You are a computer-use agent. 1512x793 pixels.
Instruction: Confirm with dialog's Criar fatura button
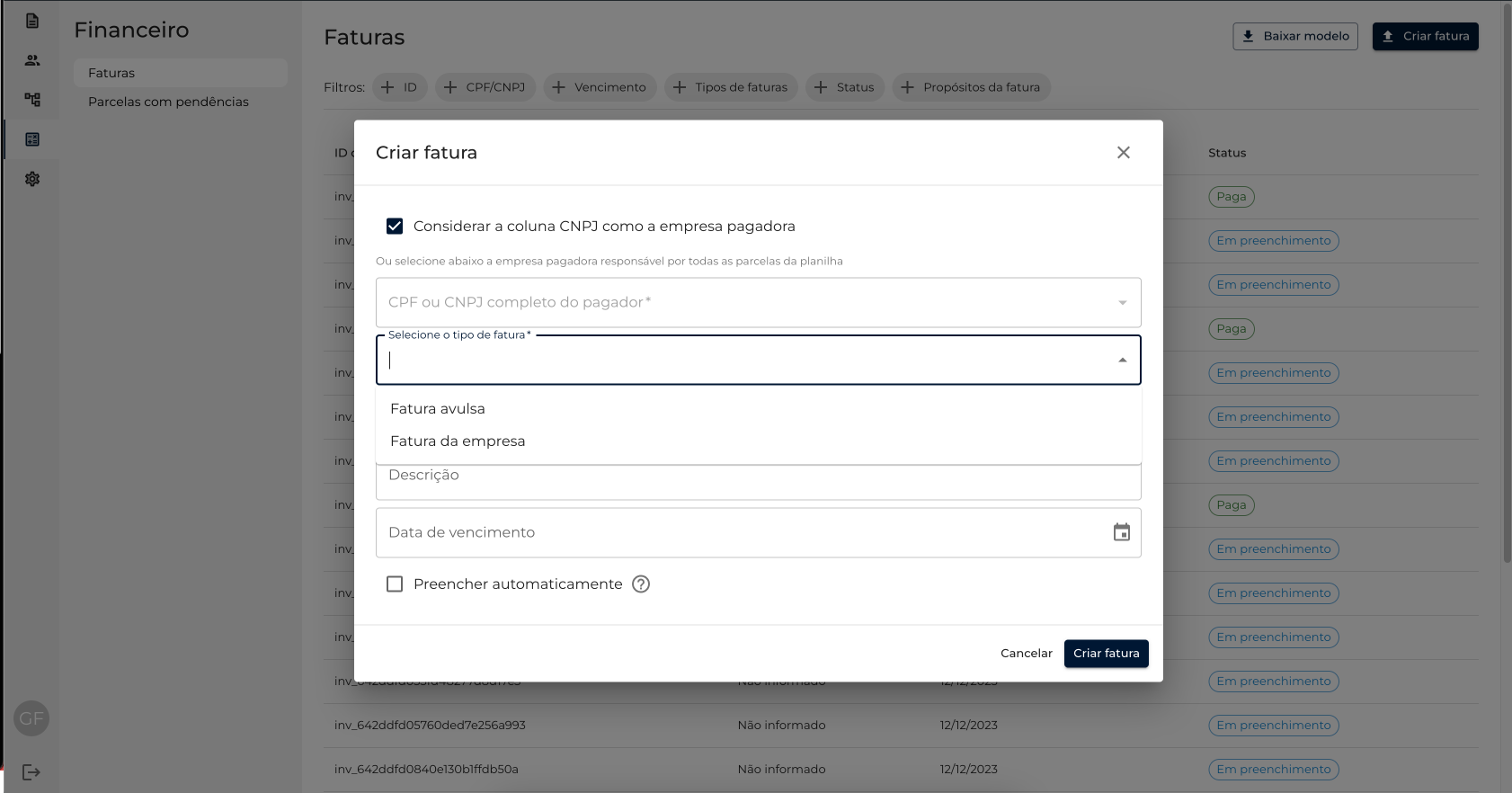(1106, 654)
